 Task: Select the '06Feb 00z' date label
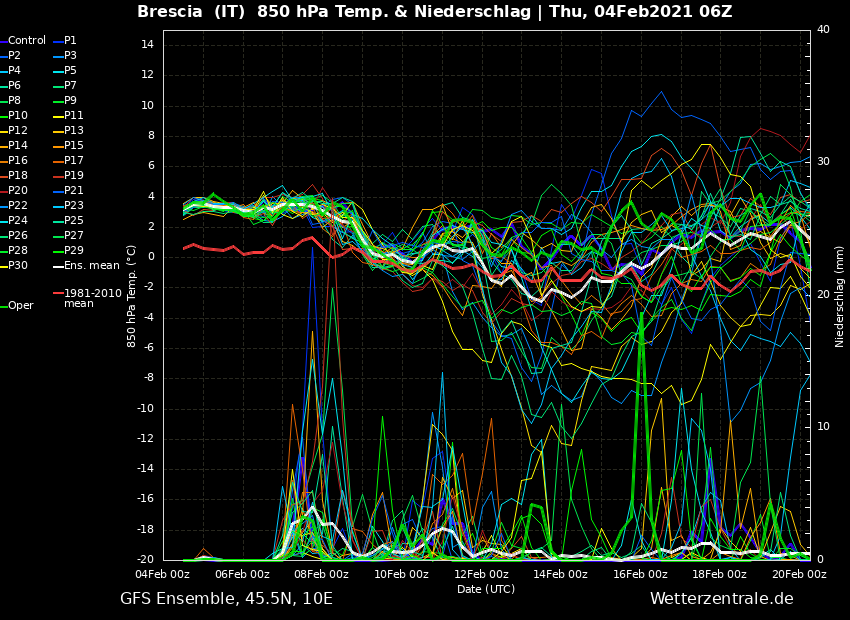point(242,574)
